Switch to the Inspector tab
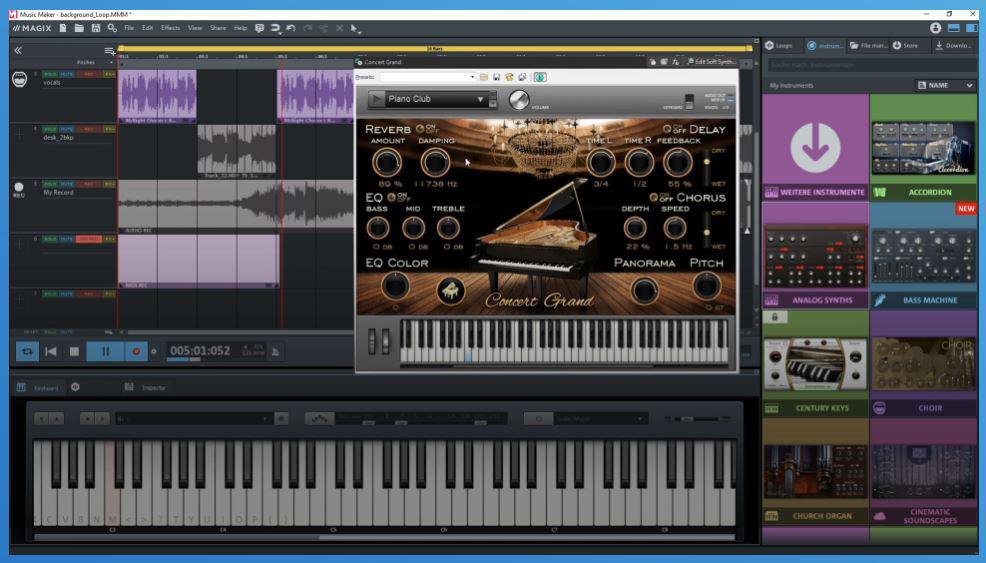 [x=145, y=387]
